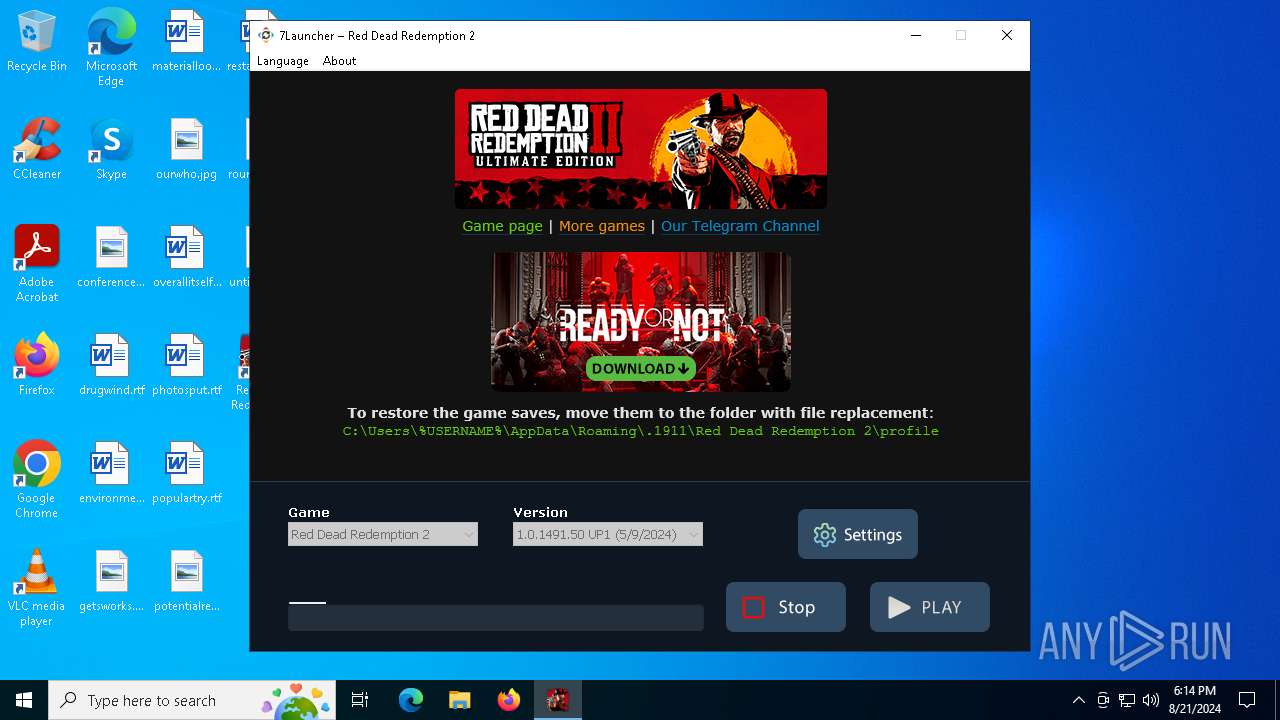Image resolution: width=1280 pixels, height=720 pixels.
Task: Open the More games link
Action: [x=602, y=226]
